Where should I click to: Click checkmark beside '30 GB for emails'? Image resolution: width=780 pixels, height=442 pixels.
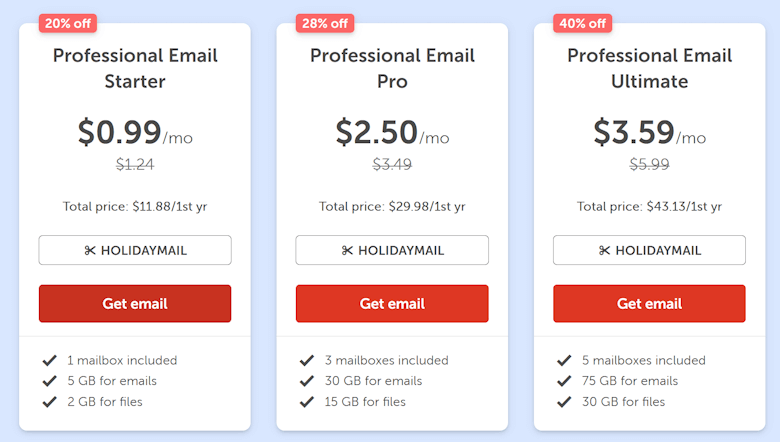tap(306, 381)
